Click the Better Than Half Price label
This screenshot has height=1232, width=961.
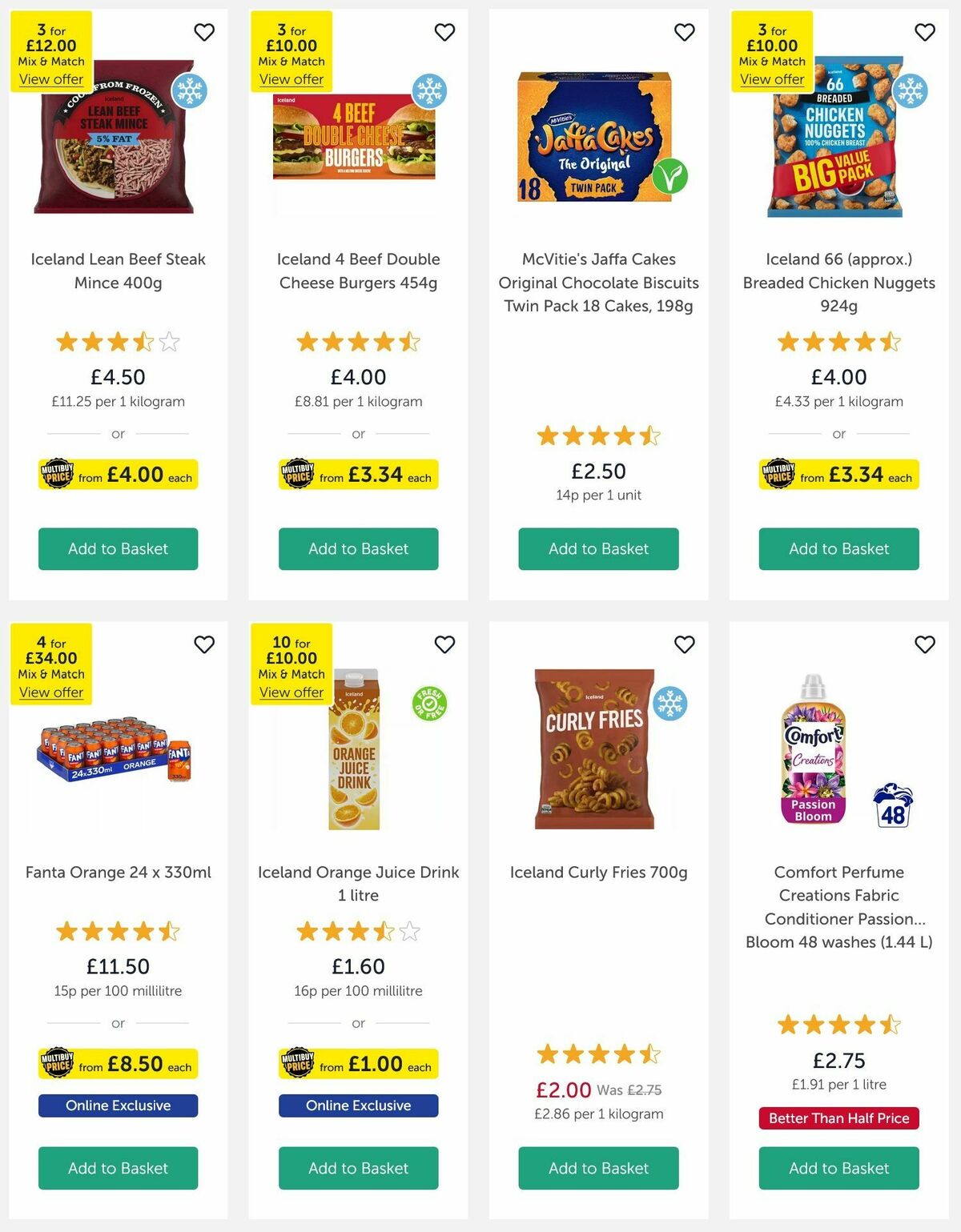tap(838, 1118)
